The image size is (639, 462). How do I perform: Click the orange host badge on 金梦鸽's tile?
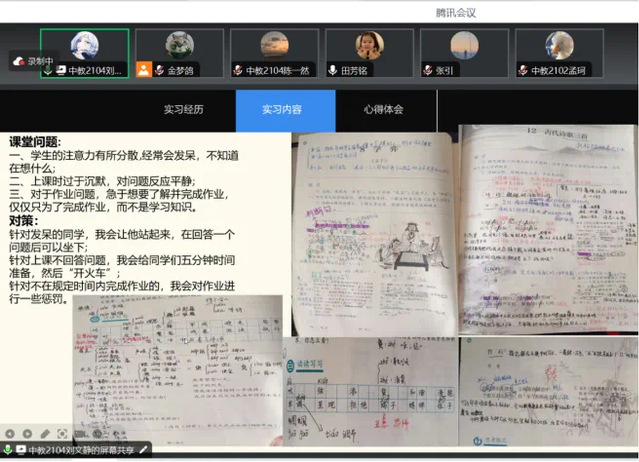point(144,70)
